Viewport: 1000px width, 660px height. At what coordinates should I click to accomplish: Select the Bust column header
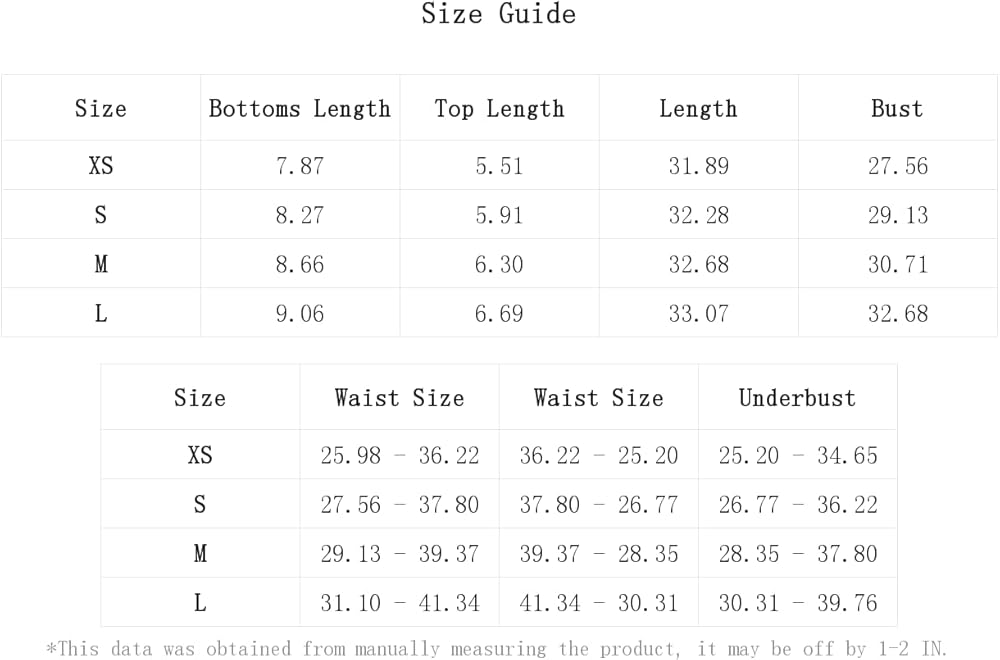(x=897, y=109)
